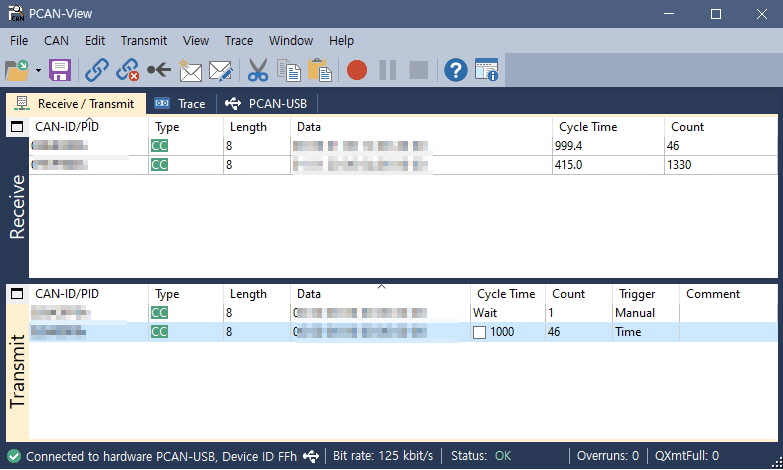Switch to the PCAN-USB tab

click(x=266, y=104)
